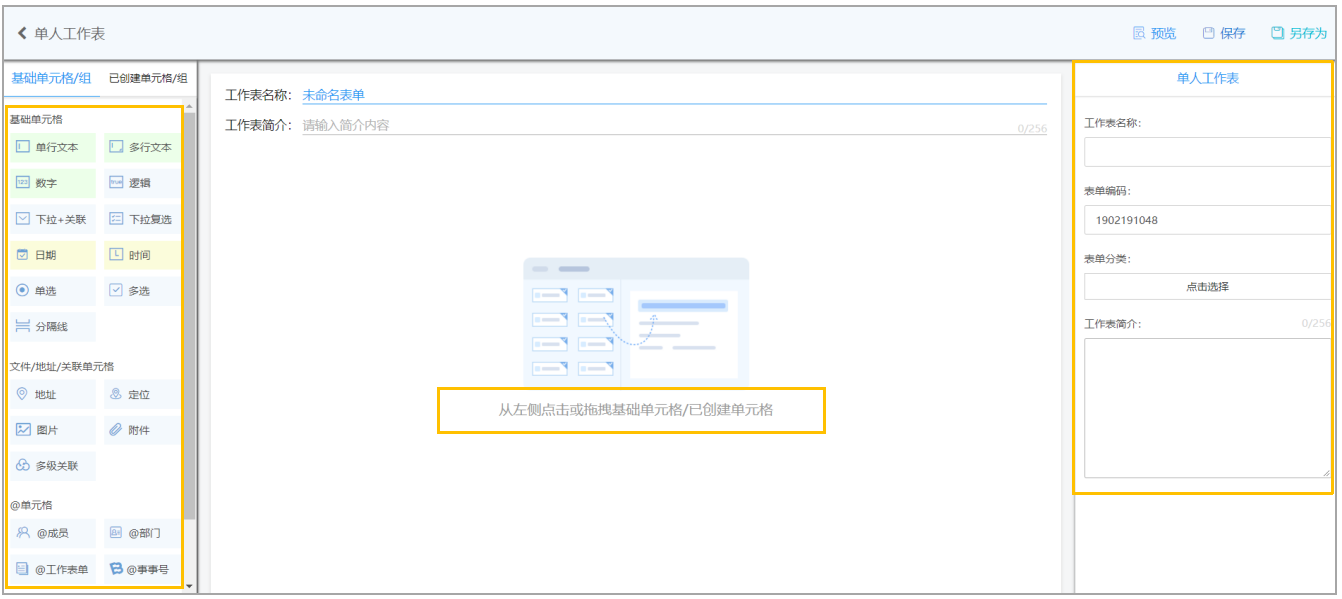Select the 逻辑 logic cell
The height and width of the screenshot is (599, 1342).
pyautogui.click(x=143, y=183)
